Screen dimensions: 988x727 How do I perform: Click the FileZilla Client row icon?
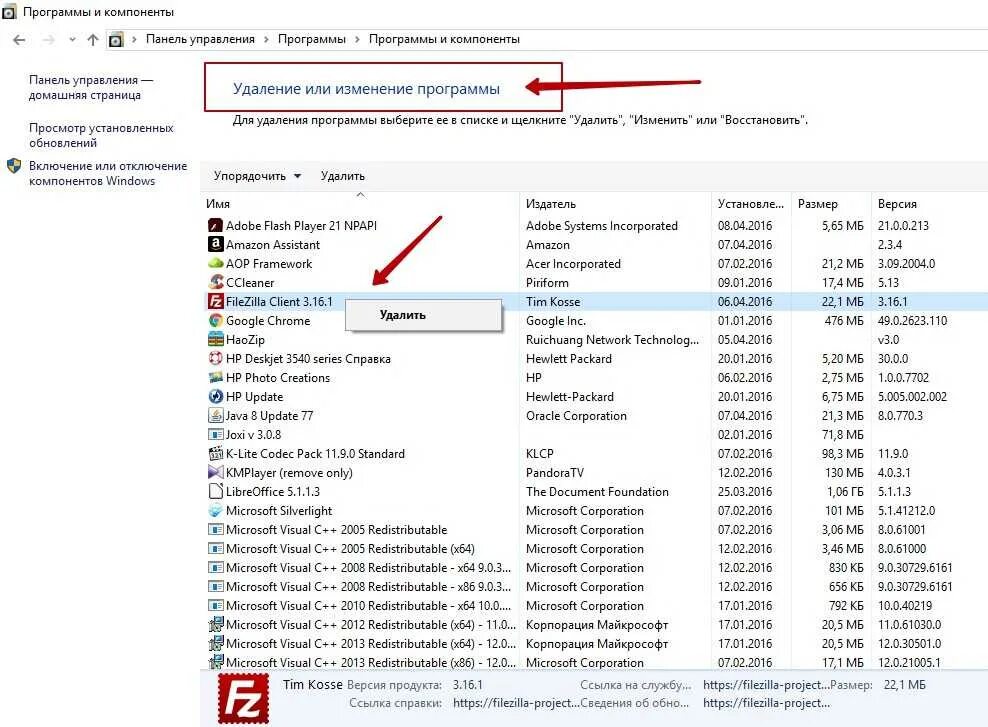pyautogui.click(x=215, y=301)
